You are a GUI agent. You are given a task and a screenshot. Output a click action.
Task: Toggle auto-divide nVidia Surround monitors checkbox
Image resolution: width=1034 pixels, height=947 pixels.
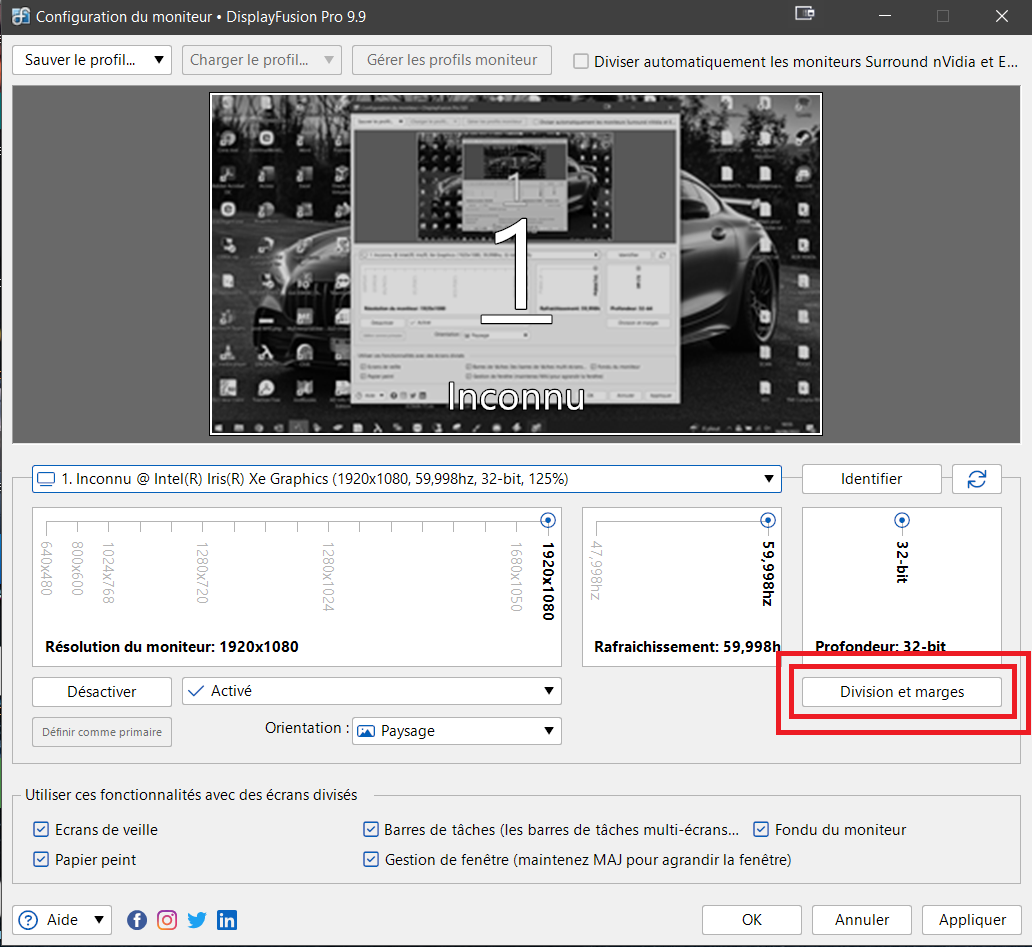click(581, 61)
